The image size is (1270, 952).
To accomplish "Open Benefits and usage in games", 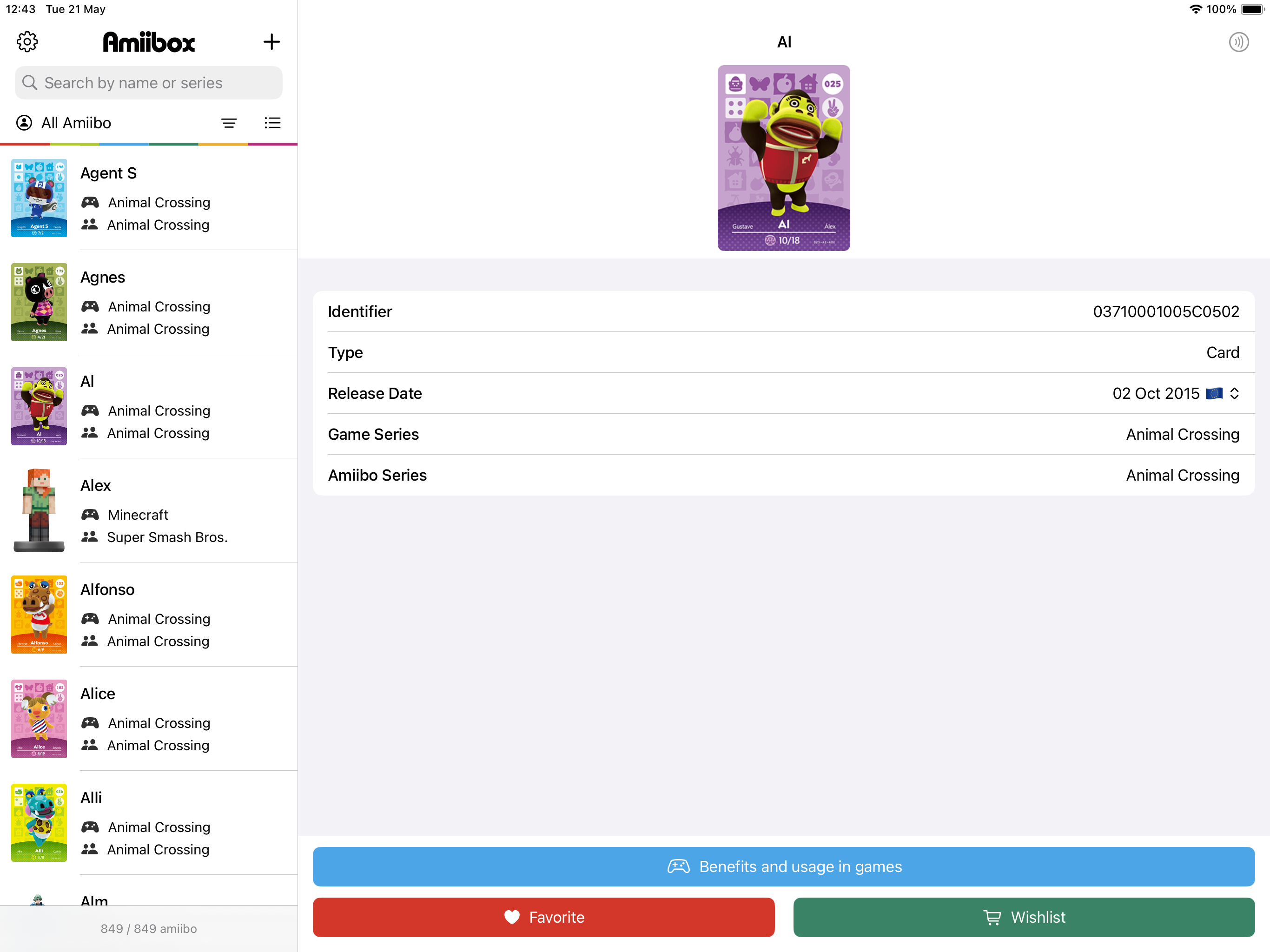I will coord(784,866).
